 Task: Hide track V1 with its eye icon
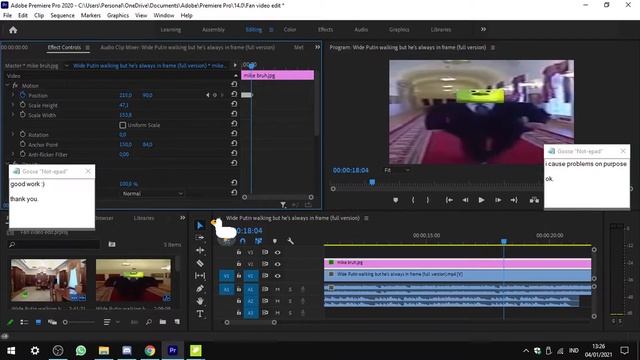pos(278,276)
